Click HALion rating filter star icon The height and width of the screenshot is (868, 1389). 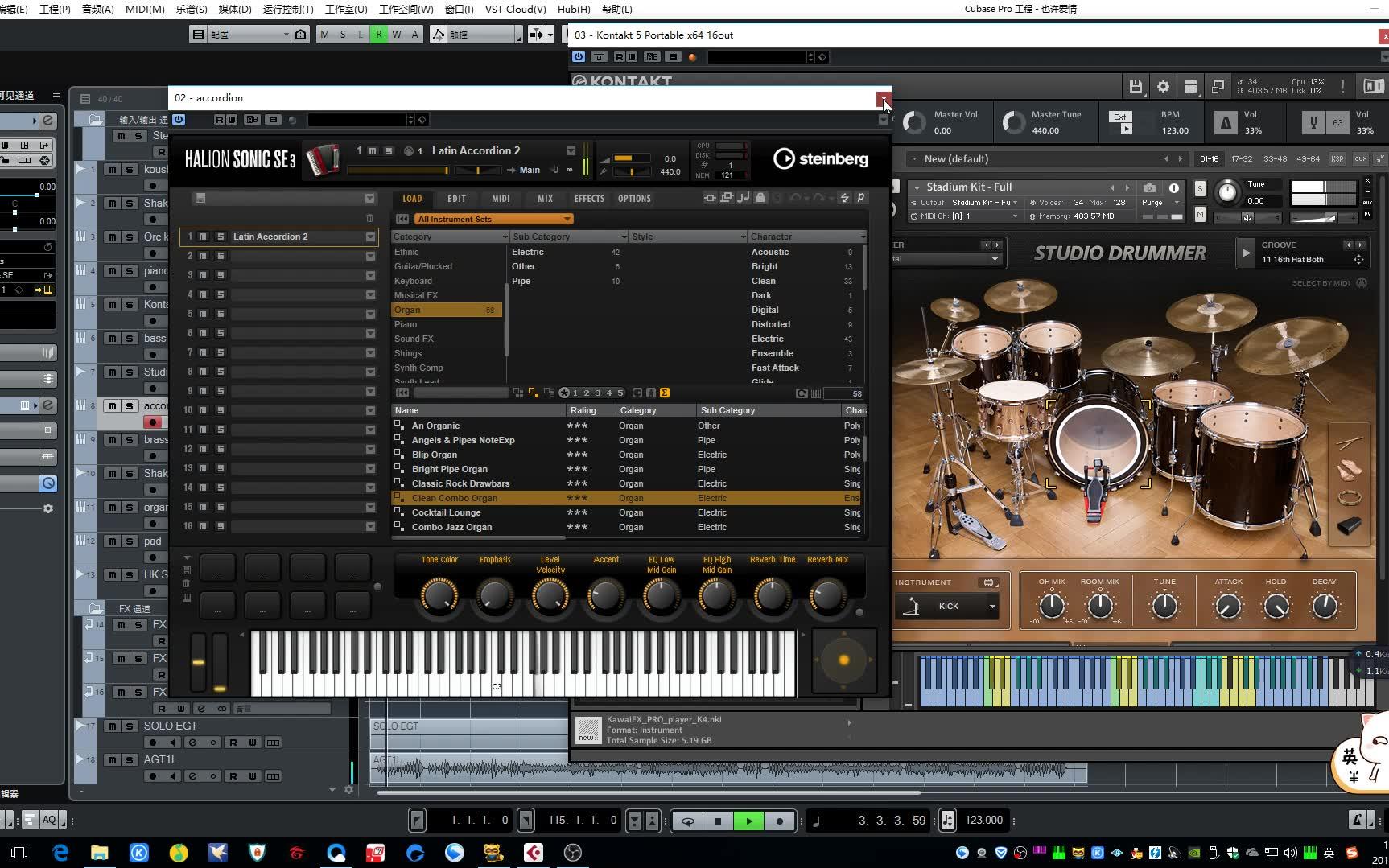click(x=564, y=393)
